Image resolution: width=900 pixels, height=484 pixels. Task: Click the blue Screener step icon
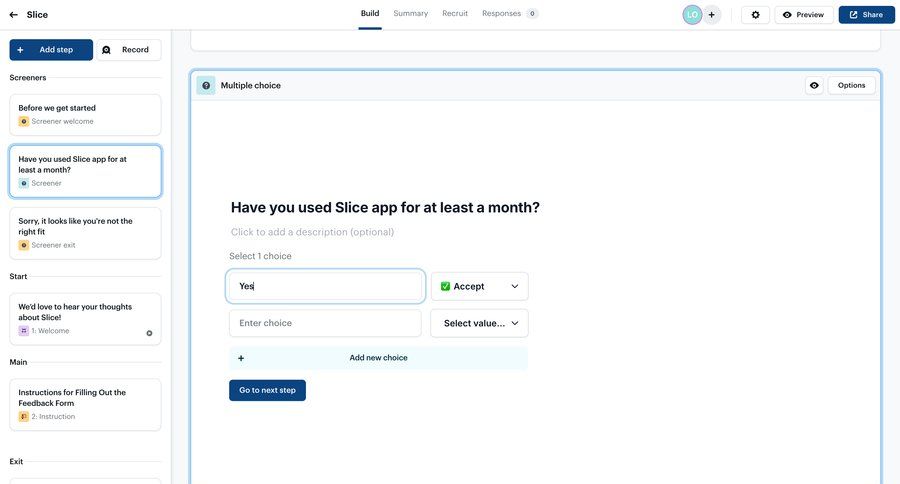[x=24, y=184]
